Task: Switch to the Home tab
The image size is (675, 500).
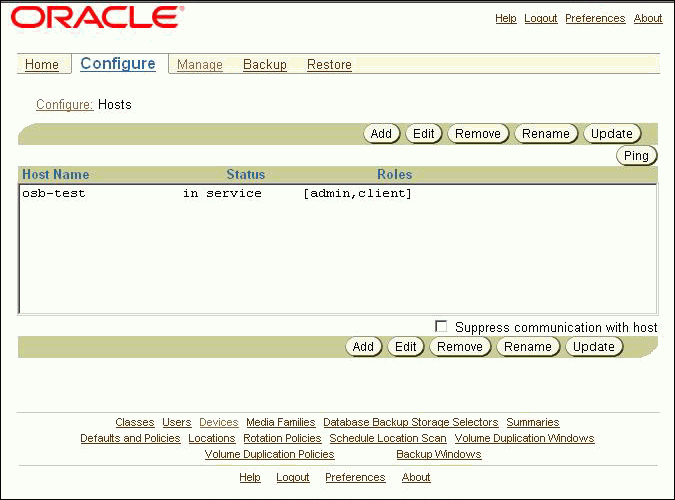Action: (x=42, y=65)
